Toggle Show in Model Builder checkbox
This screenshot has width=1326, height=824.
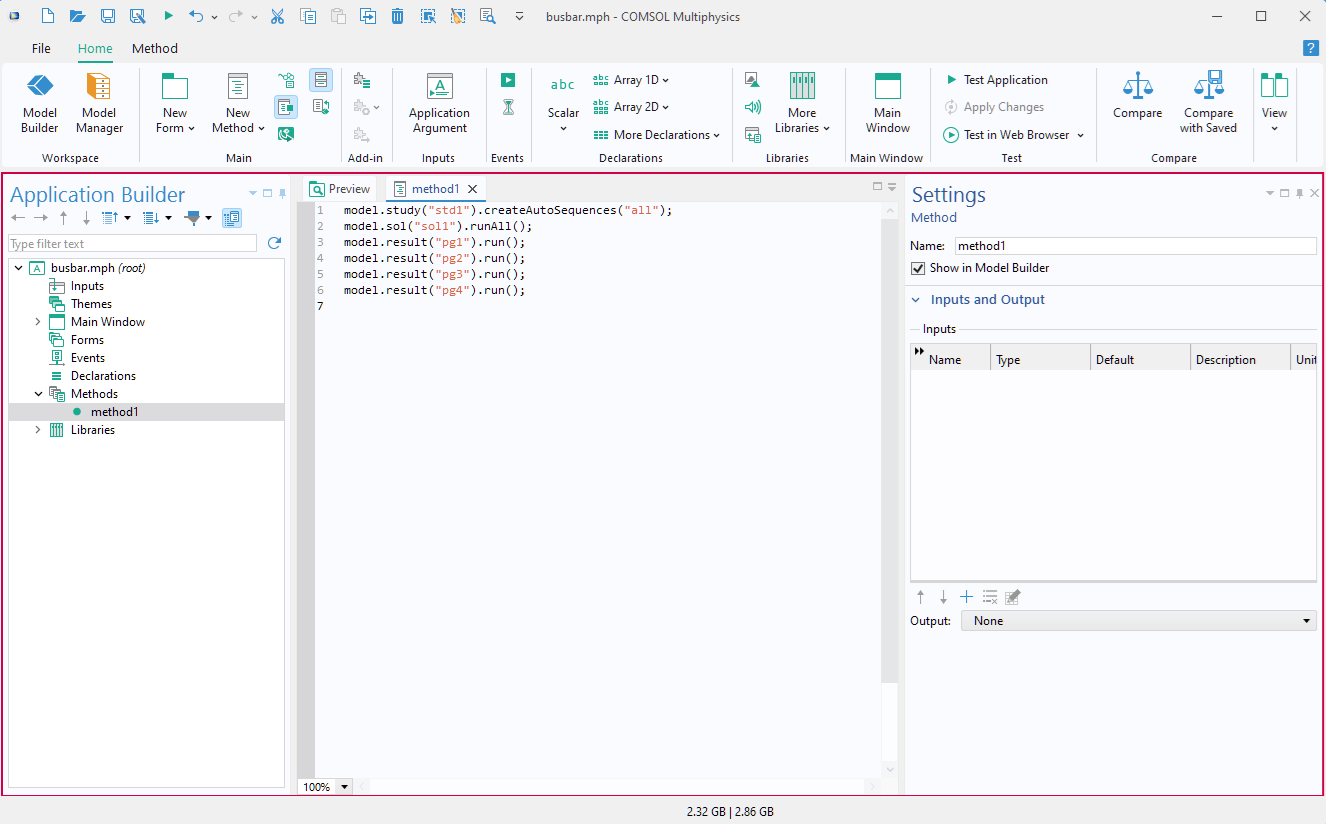(x=918, y=268)
